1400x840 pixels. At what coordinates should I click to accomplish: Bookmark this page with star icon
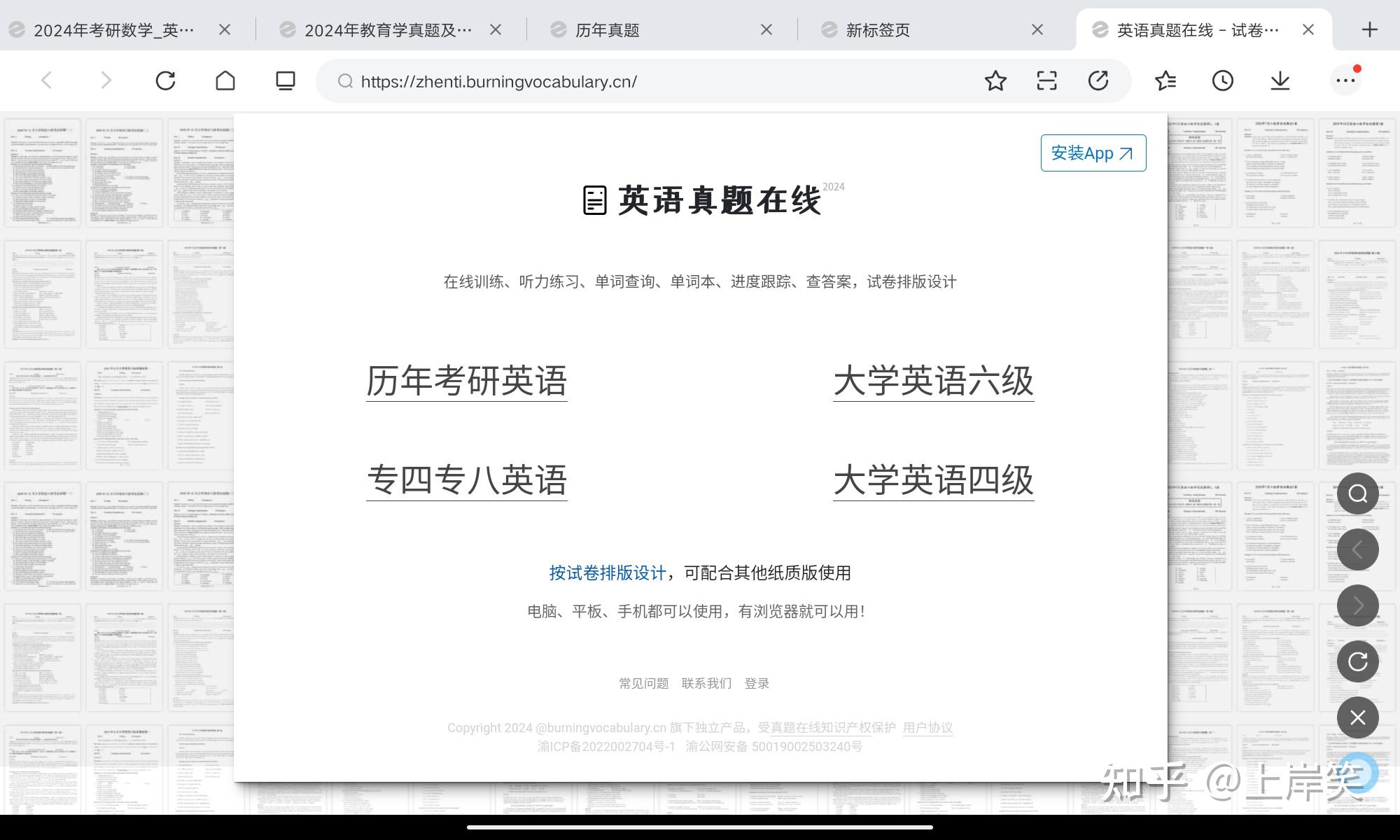[x=995, y=81]
